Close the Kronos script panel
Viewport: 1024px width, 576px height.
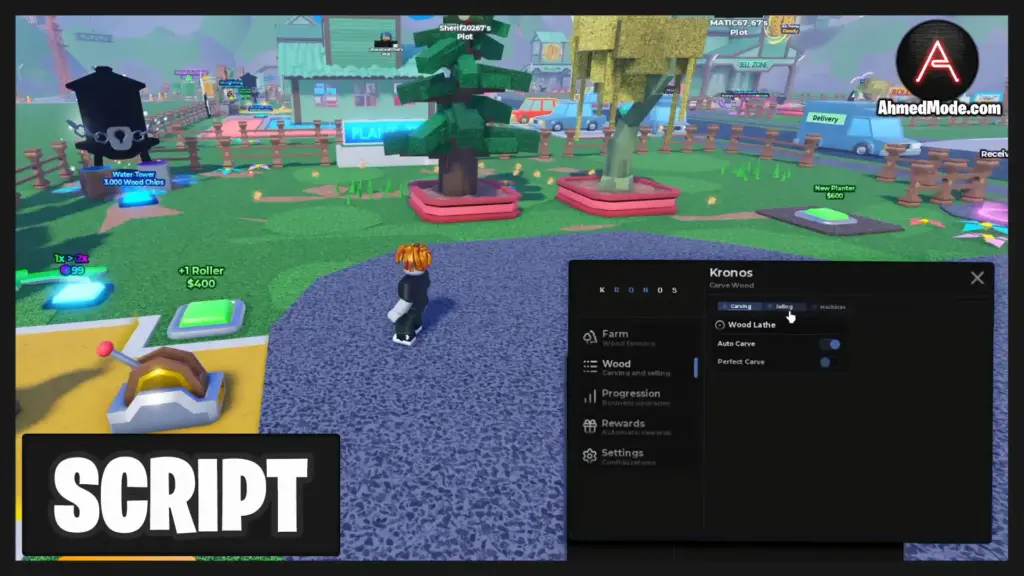click(977, 278)
